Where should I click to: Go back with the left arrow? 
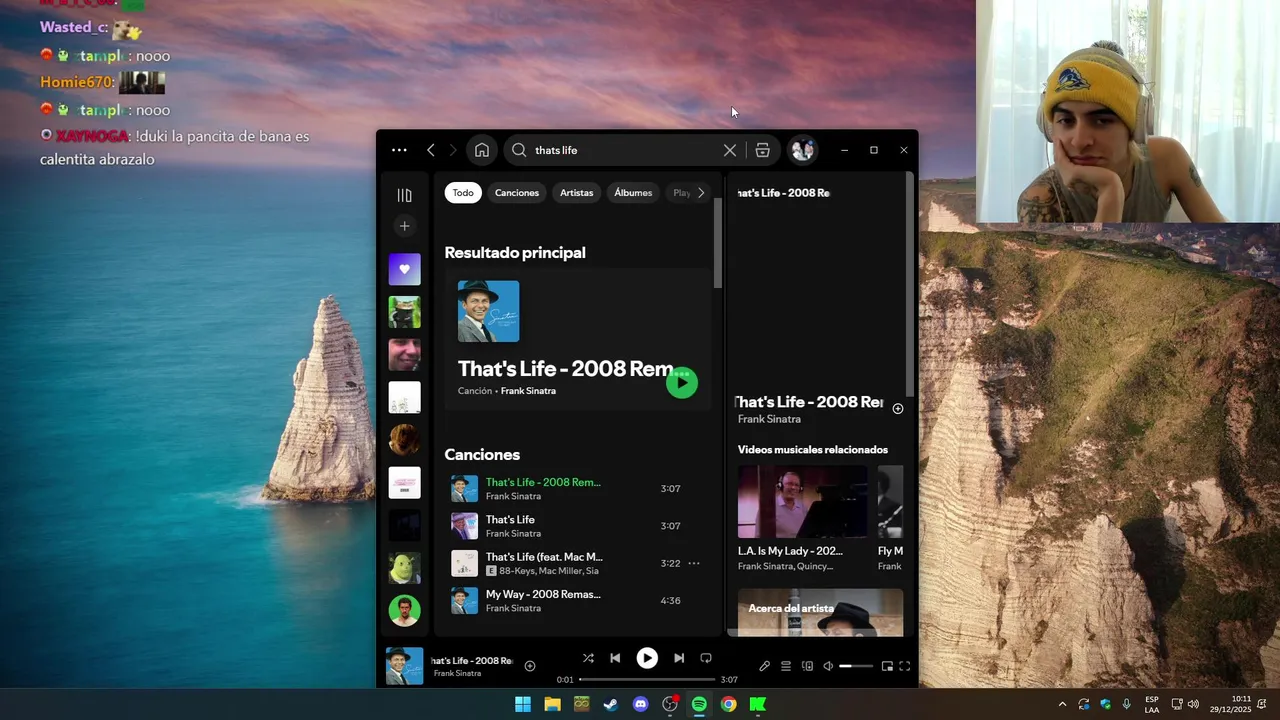click(431, 150)
